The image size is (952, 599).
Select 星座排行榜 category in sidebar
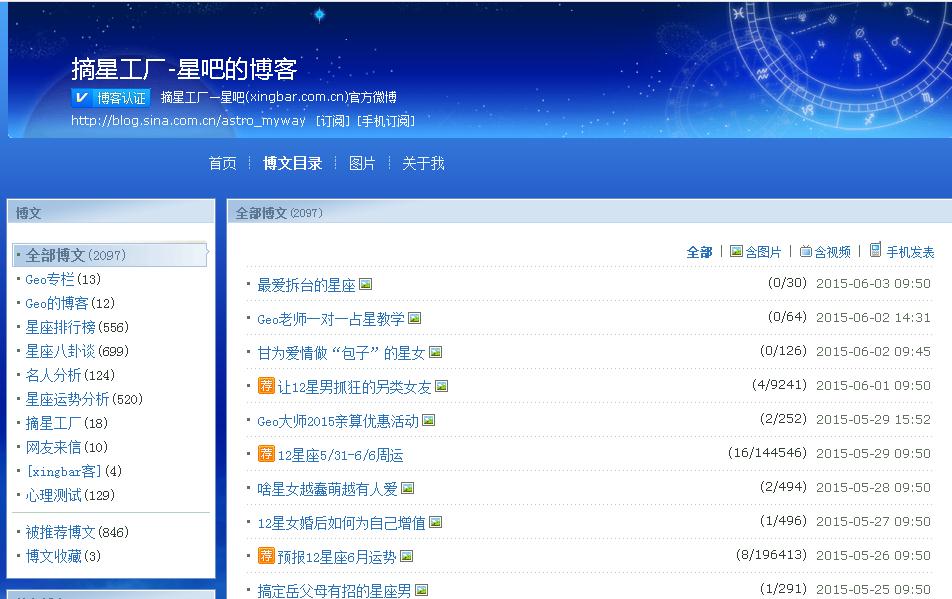pos(76,327)
